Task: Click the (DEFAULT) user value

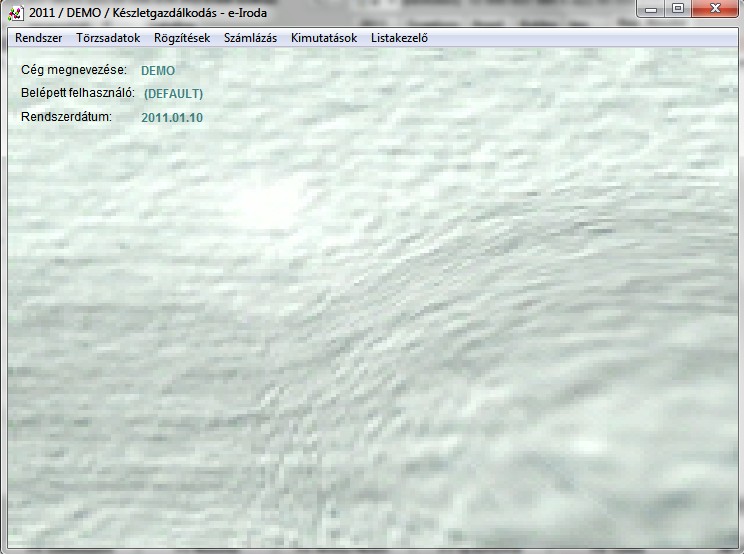Action: [x=173, y=94]
